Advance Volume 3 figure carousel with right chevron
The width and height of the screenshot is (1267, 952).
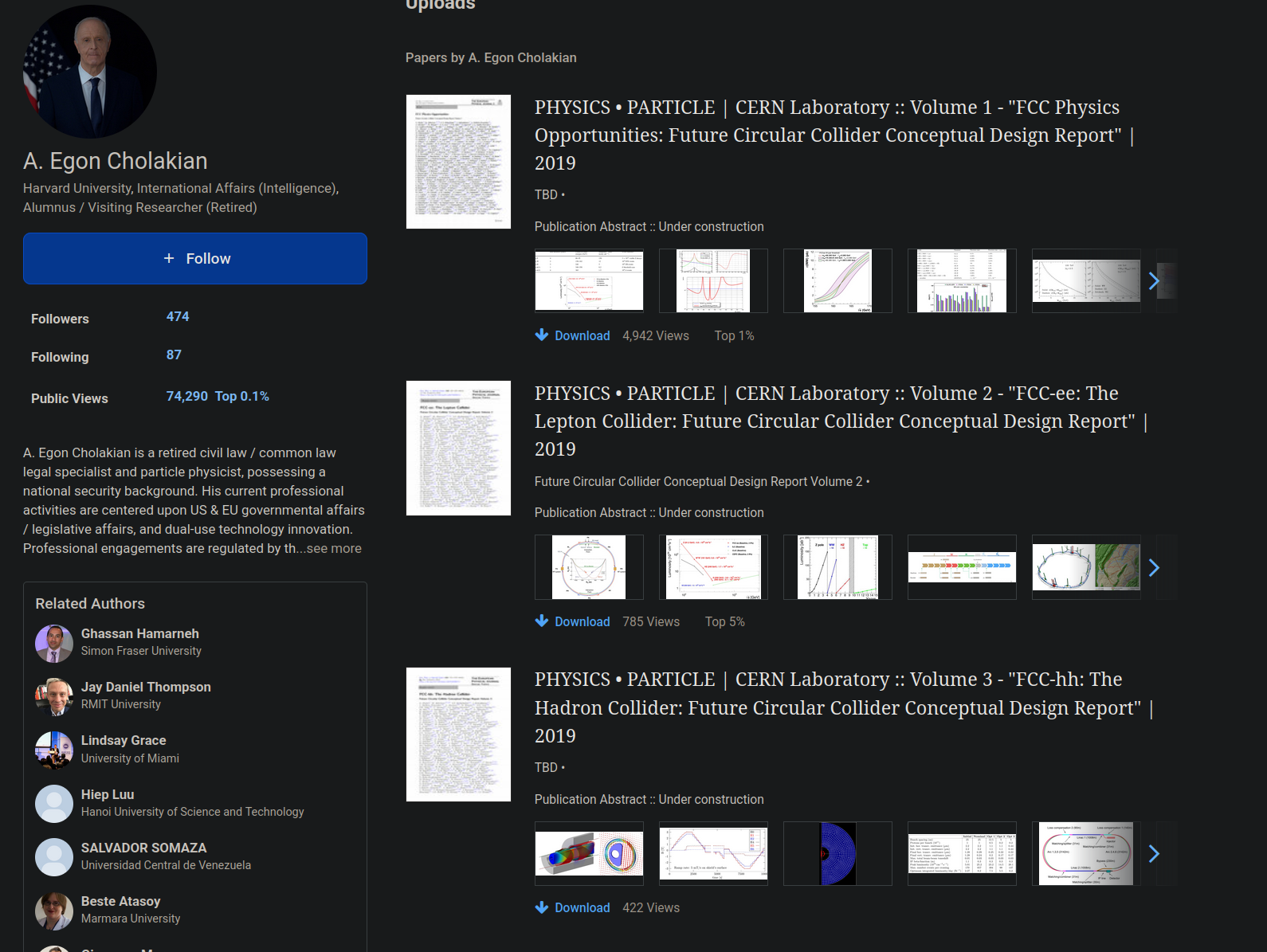coord(1154,853)
